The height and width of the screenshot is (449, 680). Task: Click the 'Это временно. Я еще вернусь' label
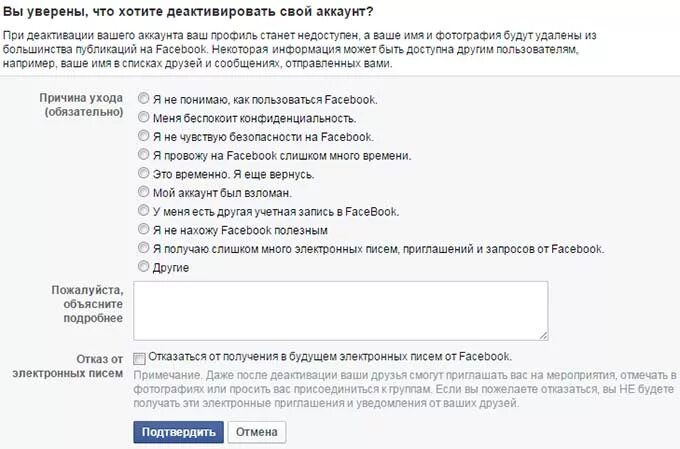pyautogui.click(x=233, y=174)
